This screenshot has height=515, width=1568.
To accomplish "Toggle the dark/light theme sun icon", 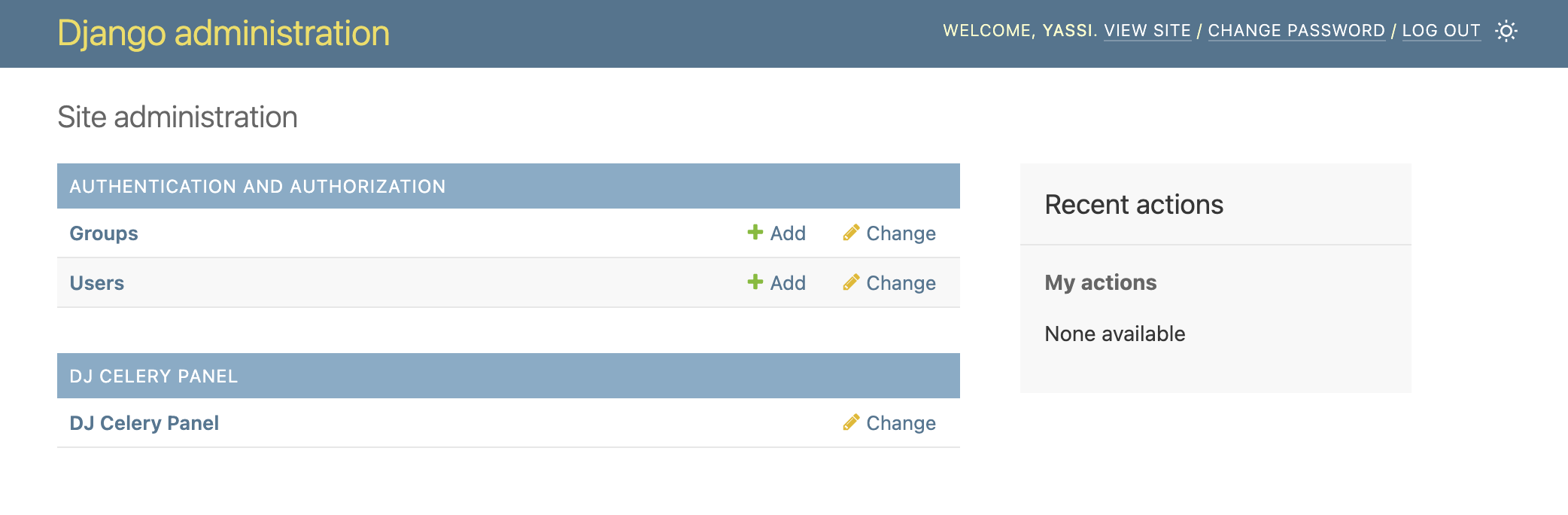I will pyautogui.click(x=1507, y=32).
